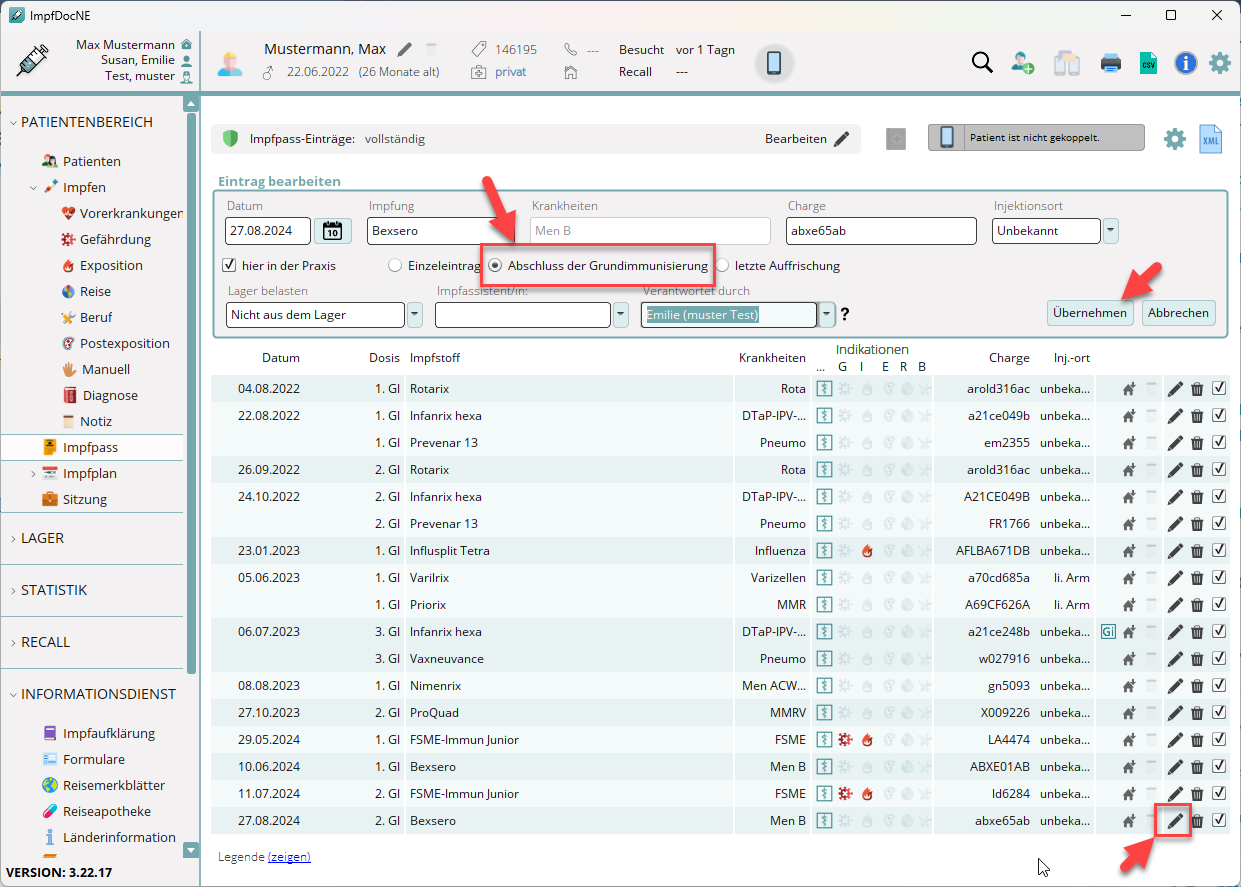Image resolution: width=1241 pixels, height=887 pixels.
Task: Open the Impfassistent/in dropdown
Action: tap(622, 315)
